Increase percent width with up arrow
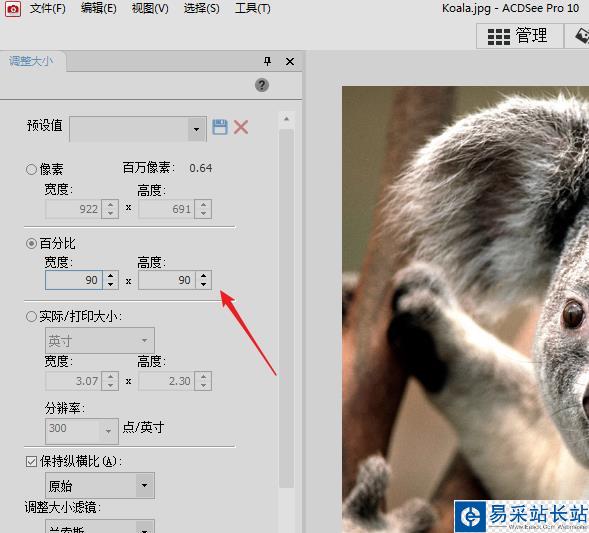589x533 pixels. [x=110, y=275]
